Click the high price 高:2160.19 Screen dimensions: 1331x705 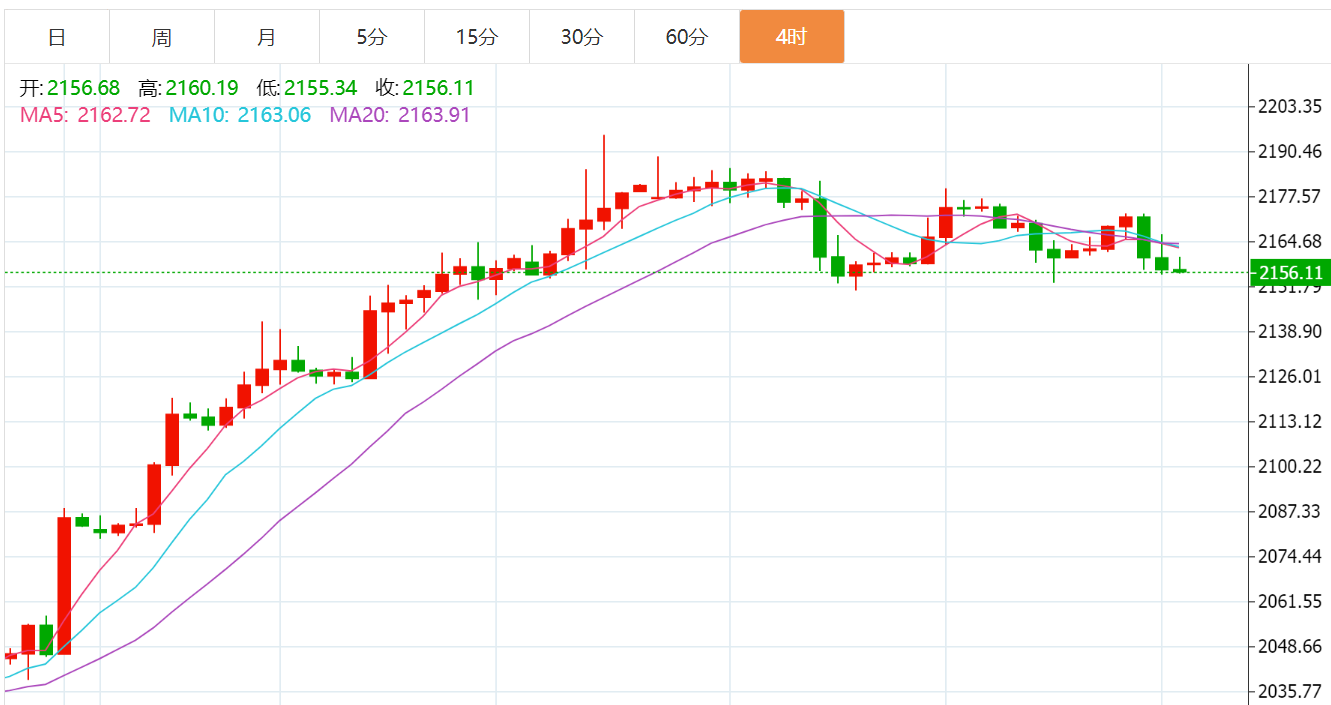(188, 89)
